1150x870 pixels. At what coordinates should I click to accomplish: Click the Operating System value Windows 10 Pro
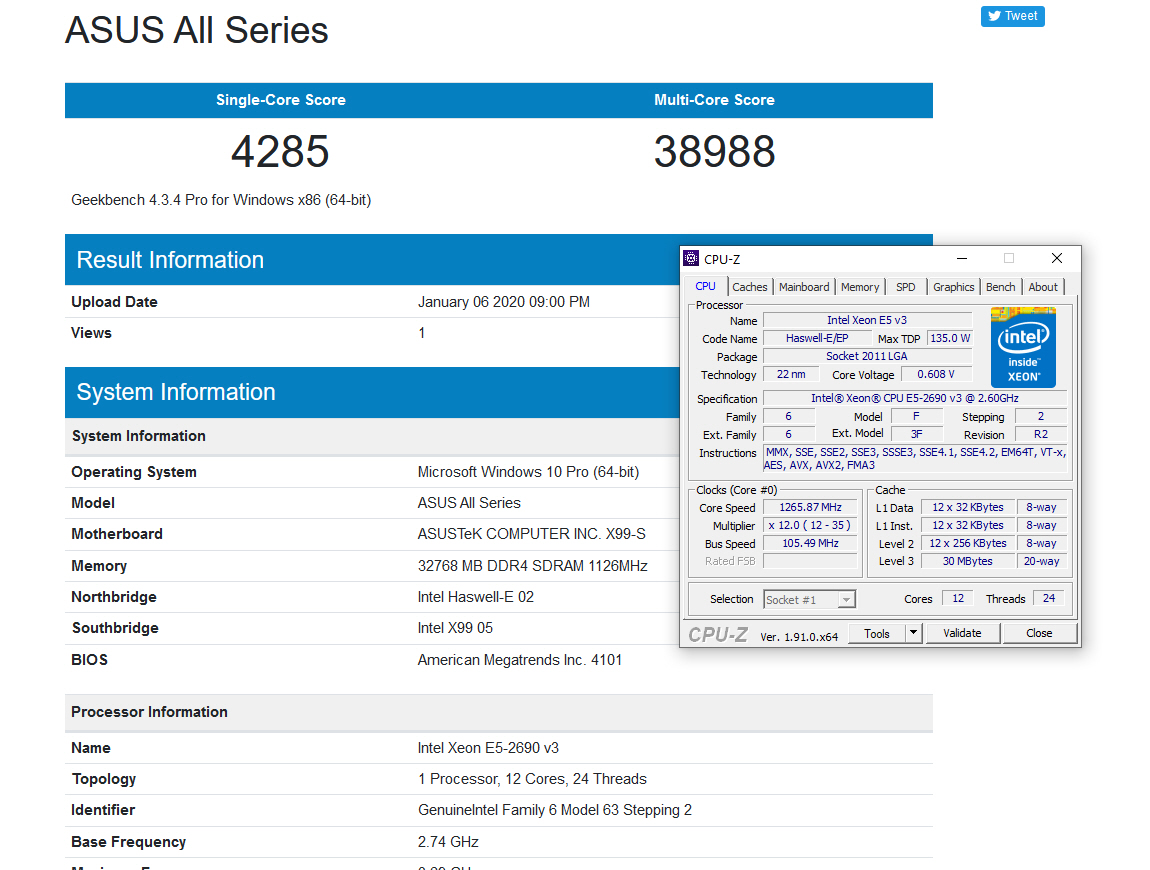(x=528, y=472)
